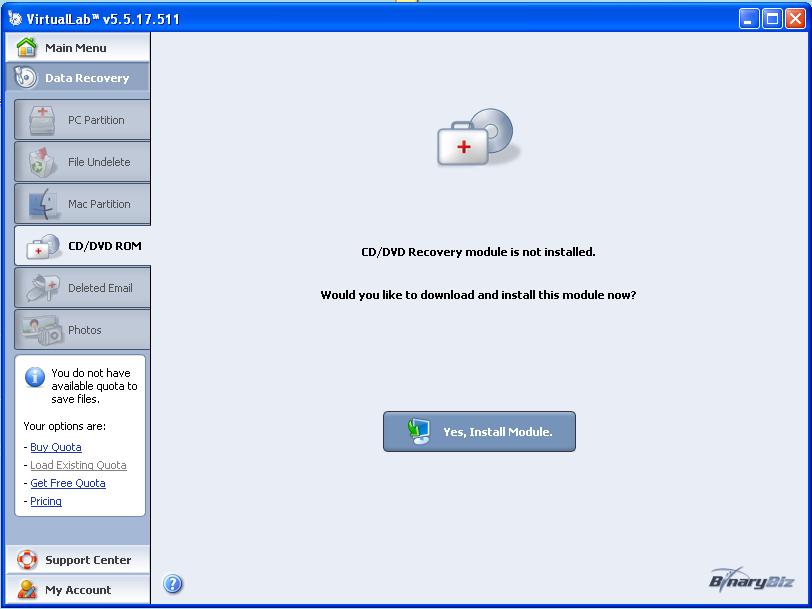Click the blue info icon in quota box
This screenshot has width=812, height=609.
35,377
